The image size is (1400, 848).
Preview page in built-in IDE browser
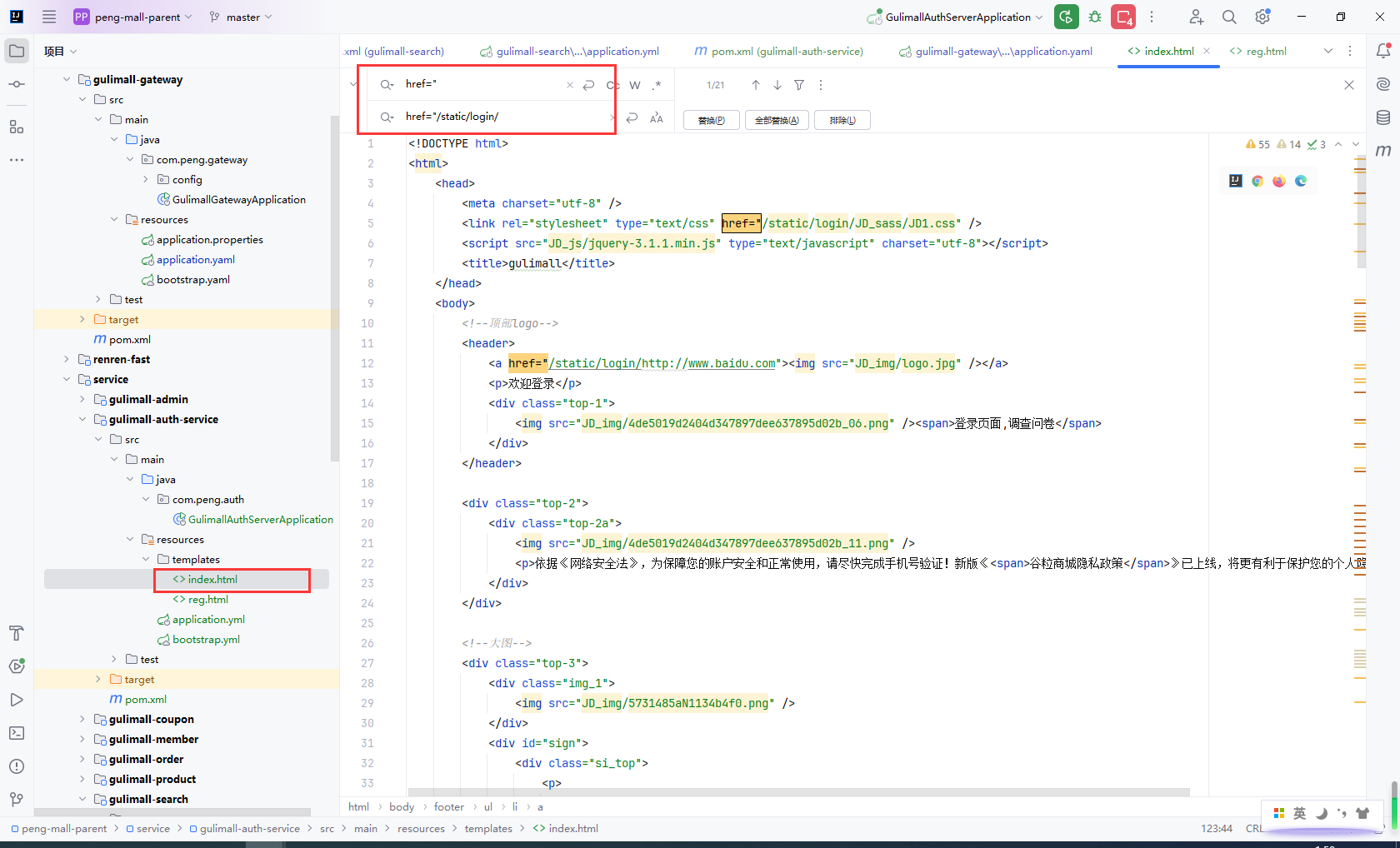1236,181
